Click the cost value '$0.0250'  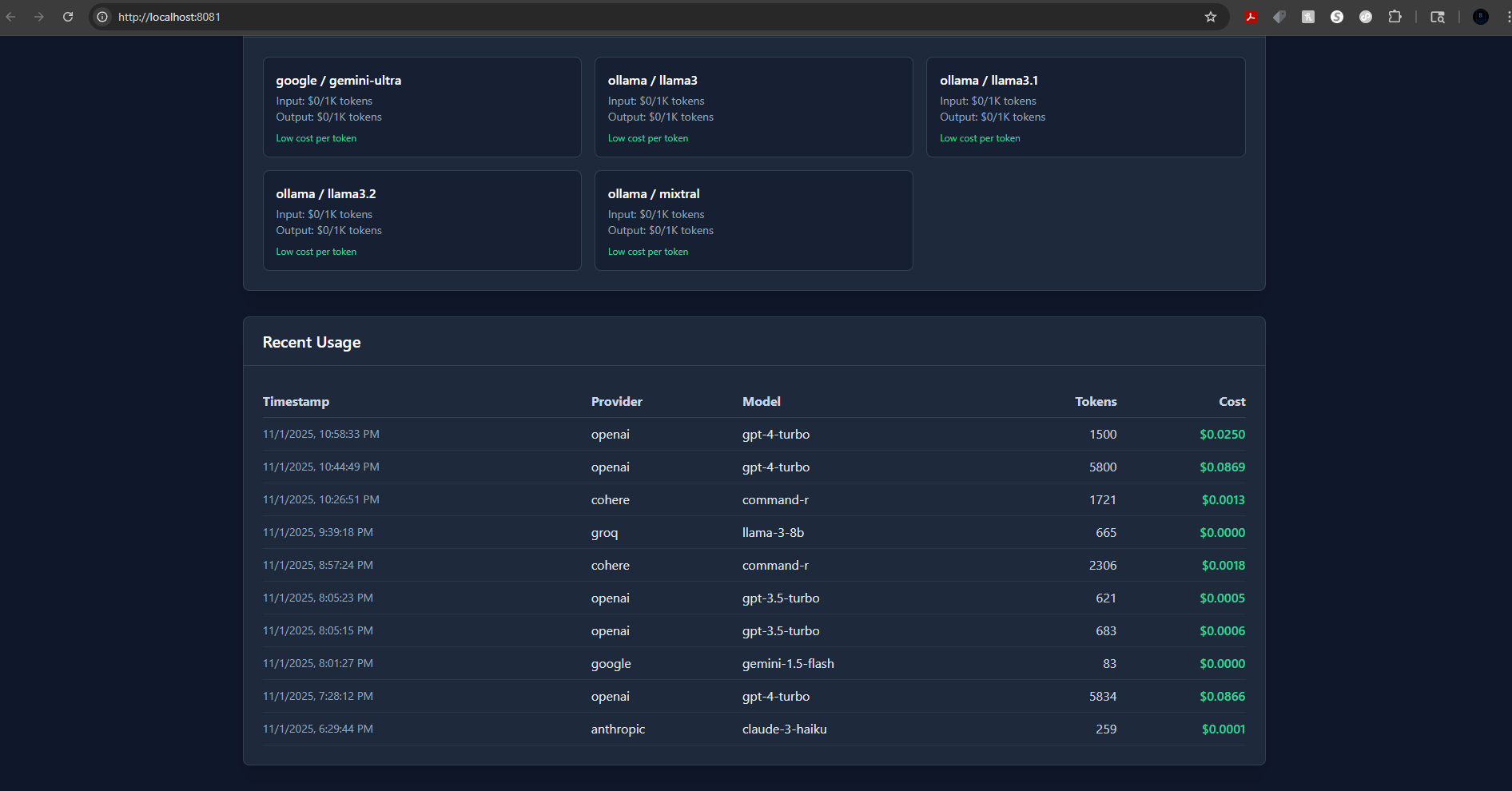click(1223, 435)
